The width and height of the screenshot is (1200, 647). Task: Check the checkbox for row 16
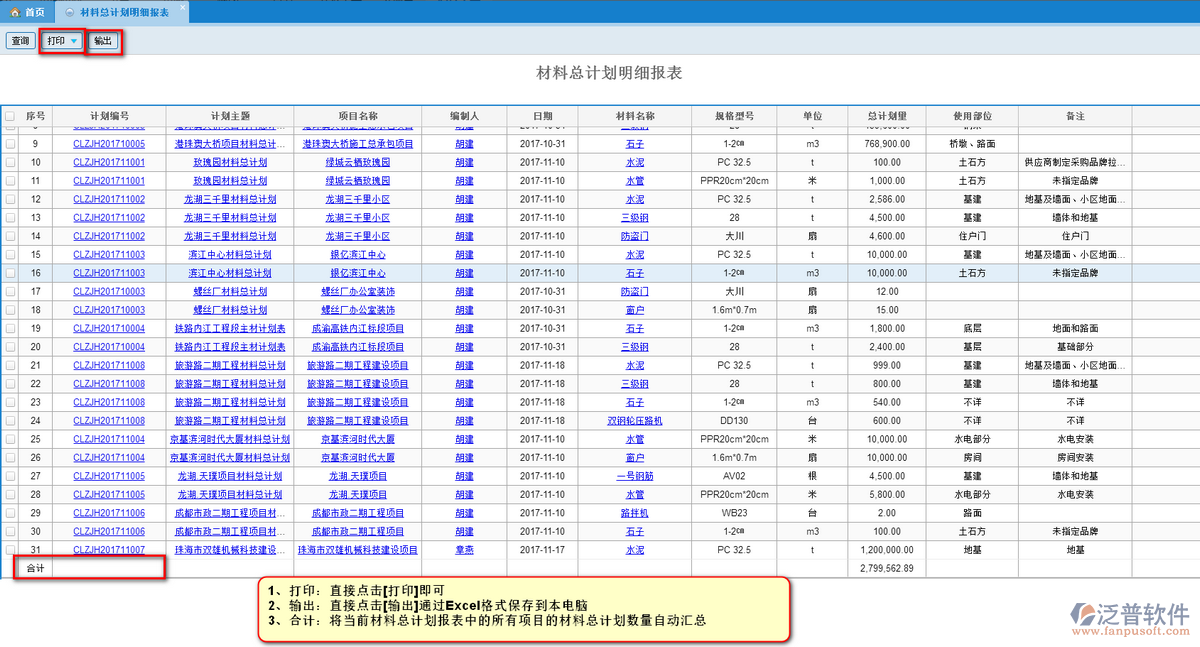tap(10, 273)
